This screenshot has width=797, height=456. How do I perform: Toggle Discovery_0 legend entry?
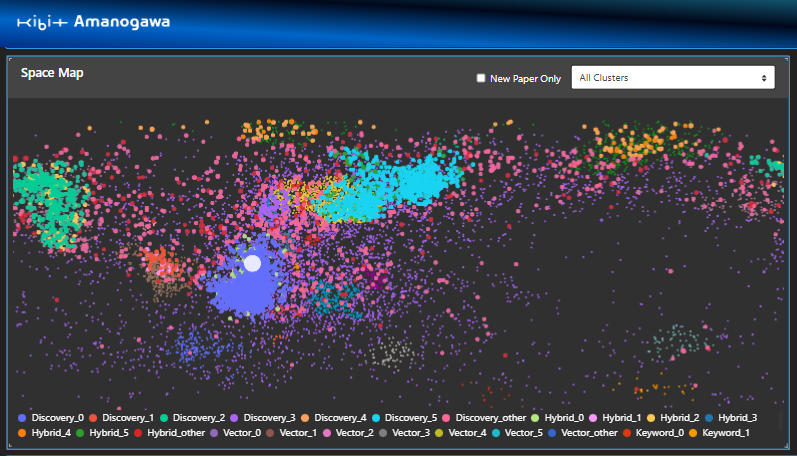click(51, 418)
